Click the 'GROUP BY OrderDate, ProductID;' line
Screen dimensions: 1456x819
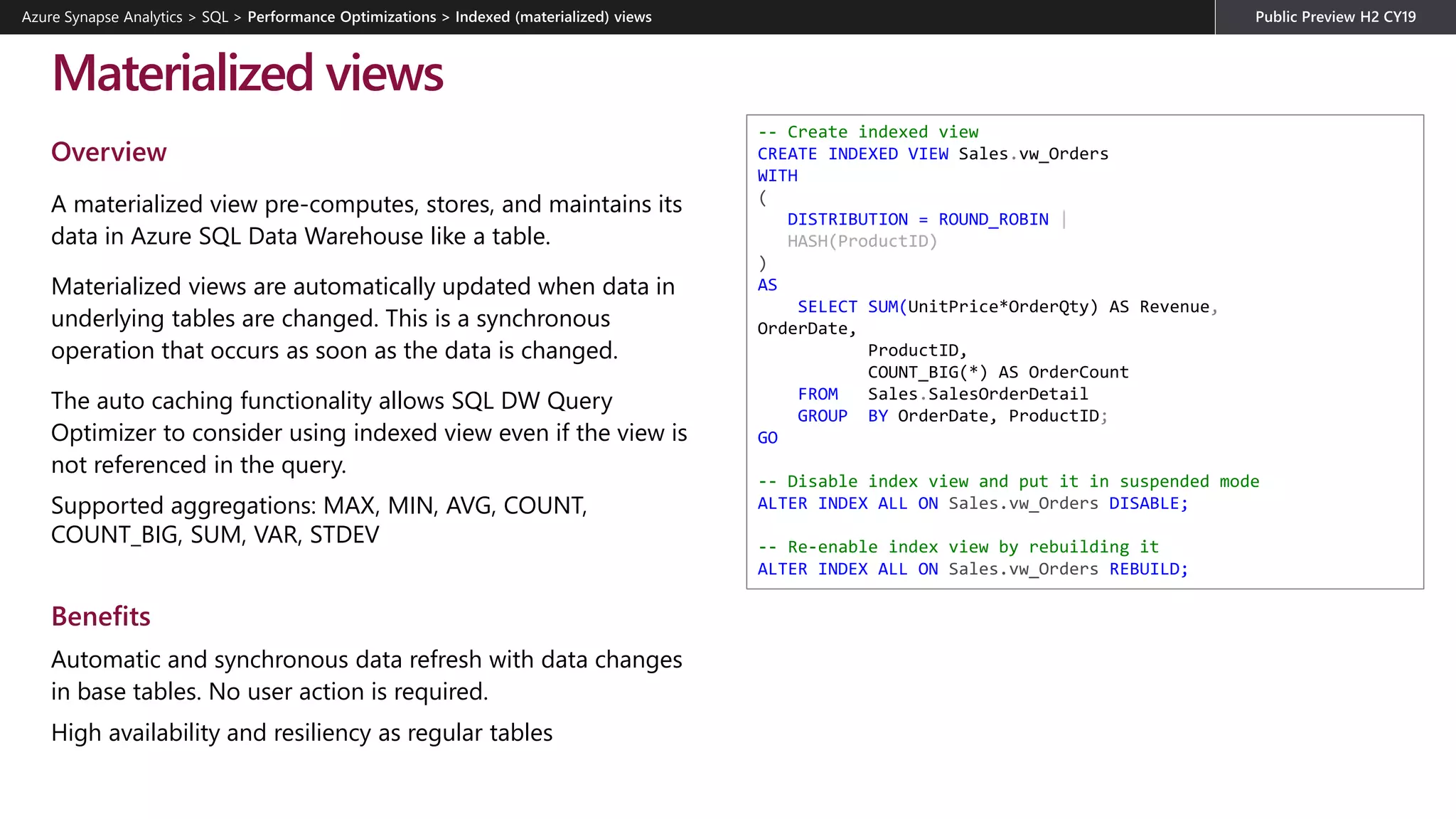[x=953, y=417]
